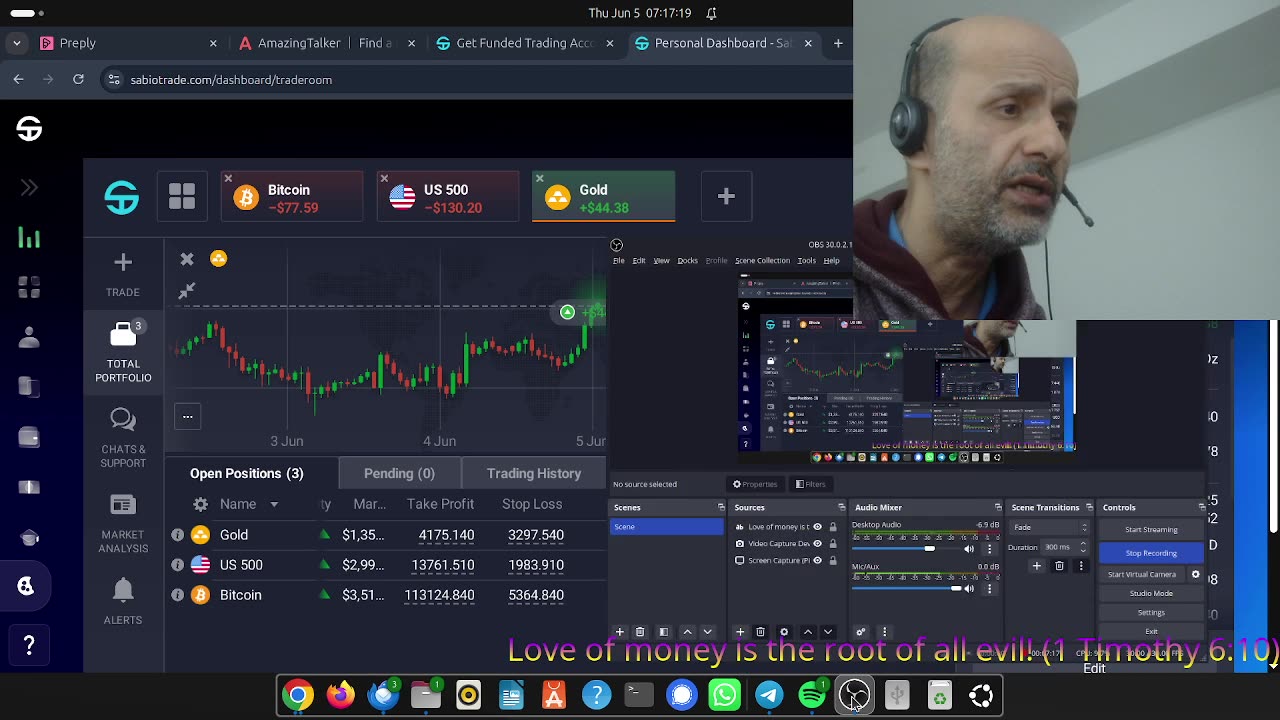Click Stop Recording in OBS

click(x=1151, y=553)
